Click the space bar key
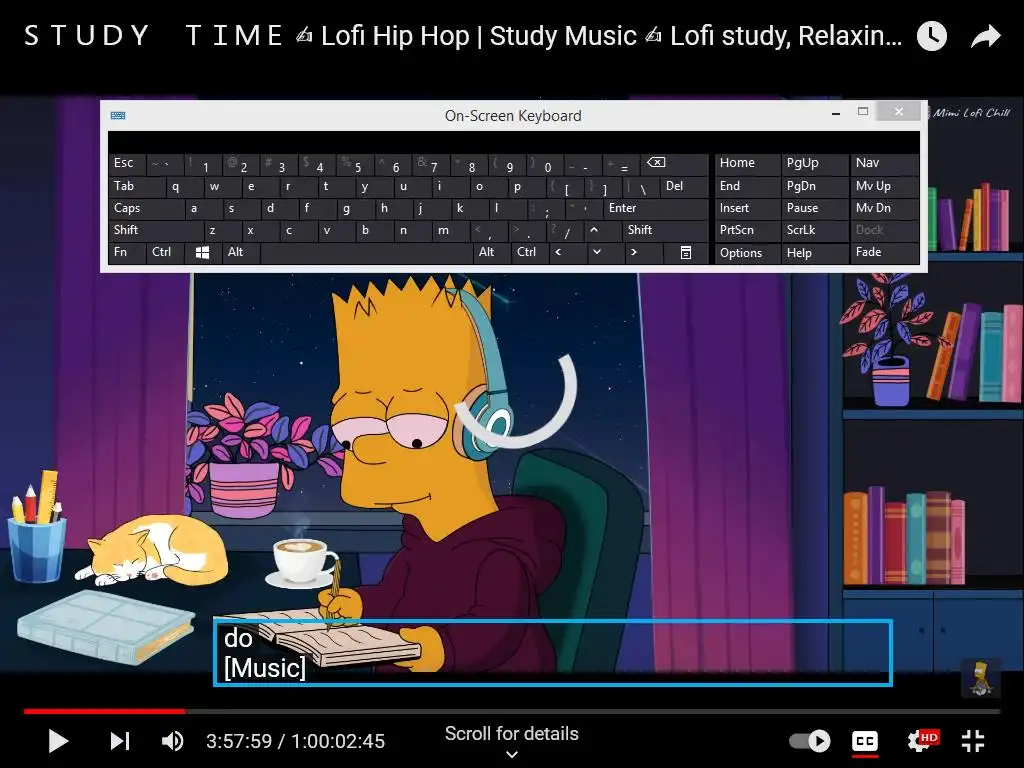This screenshot has width=1024, height=768. pos(366,253)
